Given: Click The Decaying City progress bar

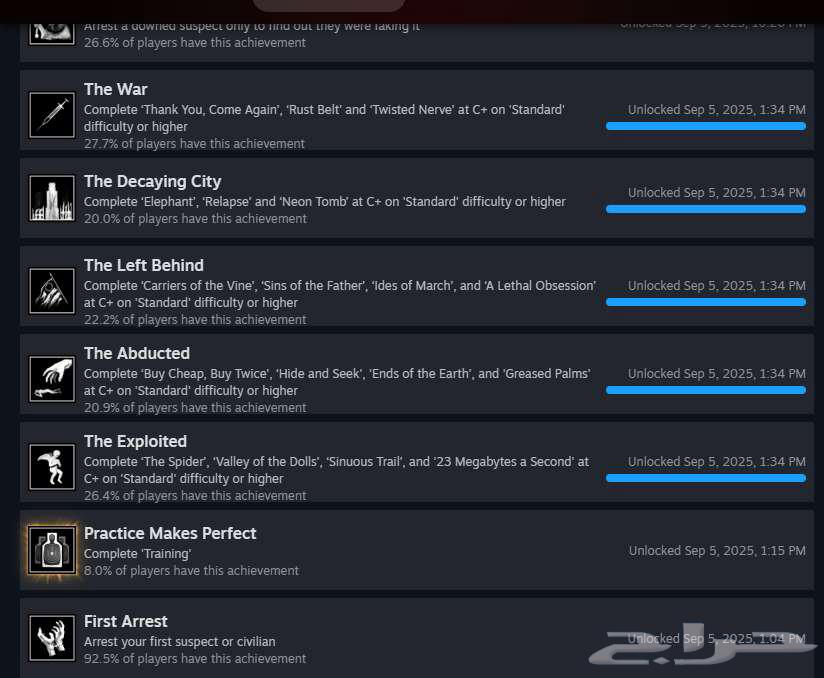Looking at the screenshot, I should click(706, 209).
